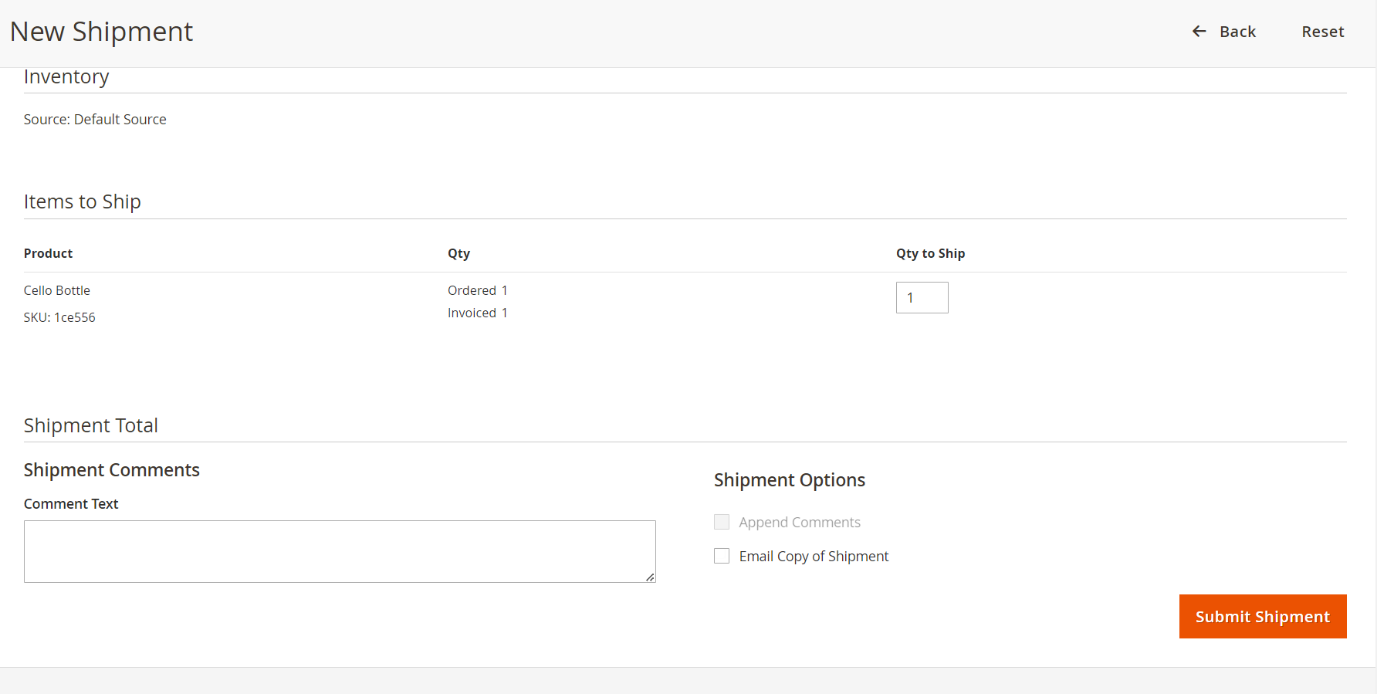Submit the shipment with the orange button
Viewport: 1377px width, 694px height.
click(1262, 616)
